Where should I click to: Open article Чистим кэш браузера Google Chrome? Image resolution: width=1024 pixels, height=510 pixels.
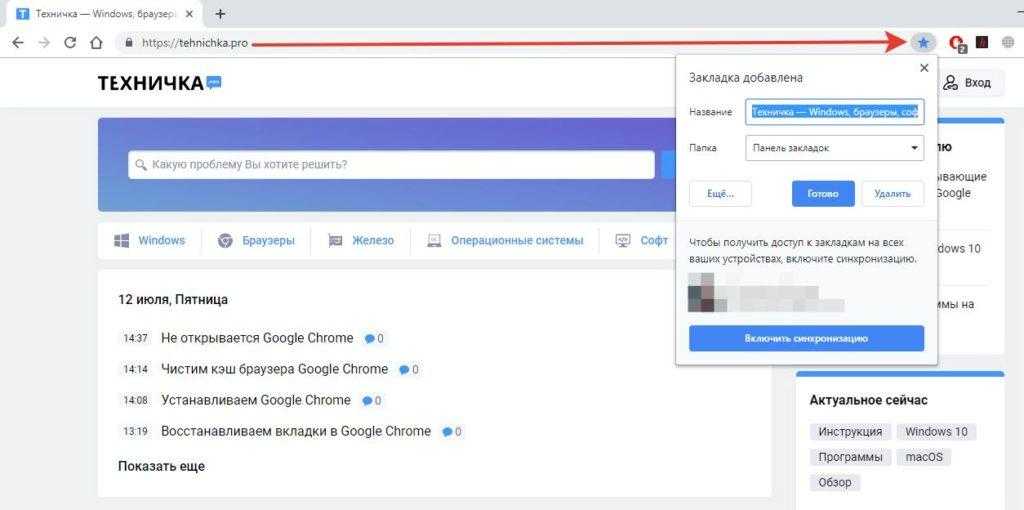pos(274,369)
